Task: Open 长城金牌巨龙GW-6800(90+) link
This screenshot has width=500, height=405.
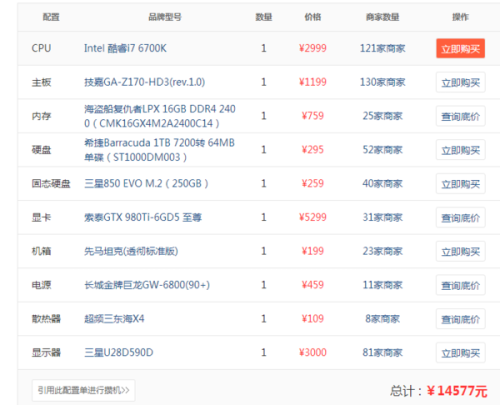Action: coord(147,285)
